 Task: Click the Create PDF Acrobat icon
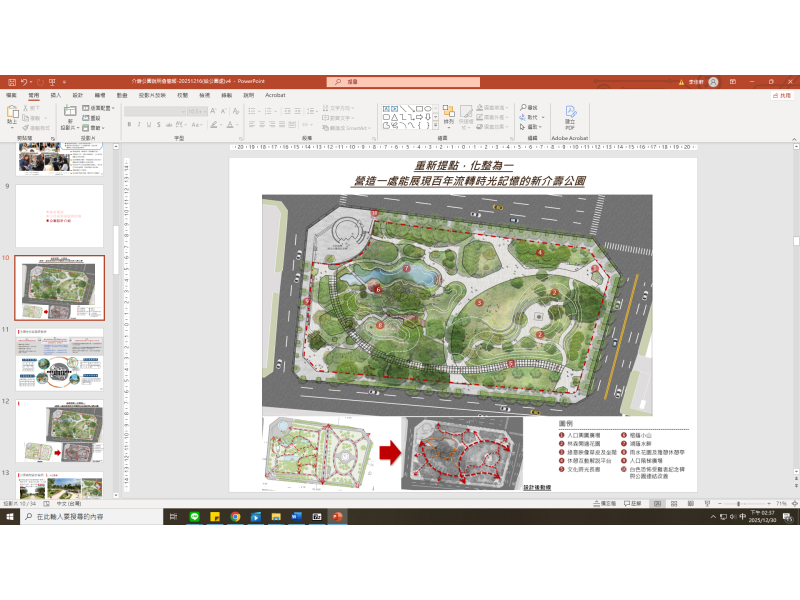570,115
